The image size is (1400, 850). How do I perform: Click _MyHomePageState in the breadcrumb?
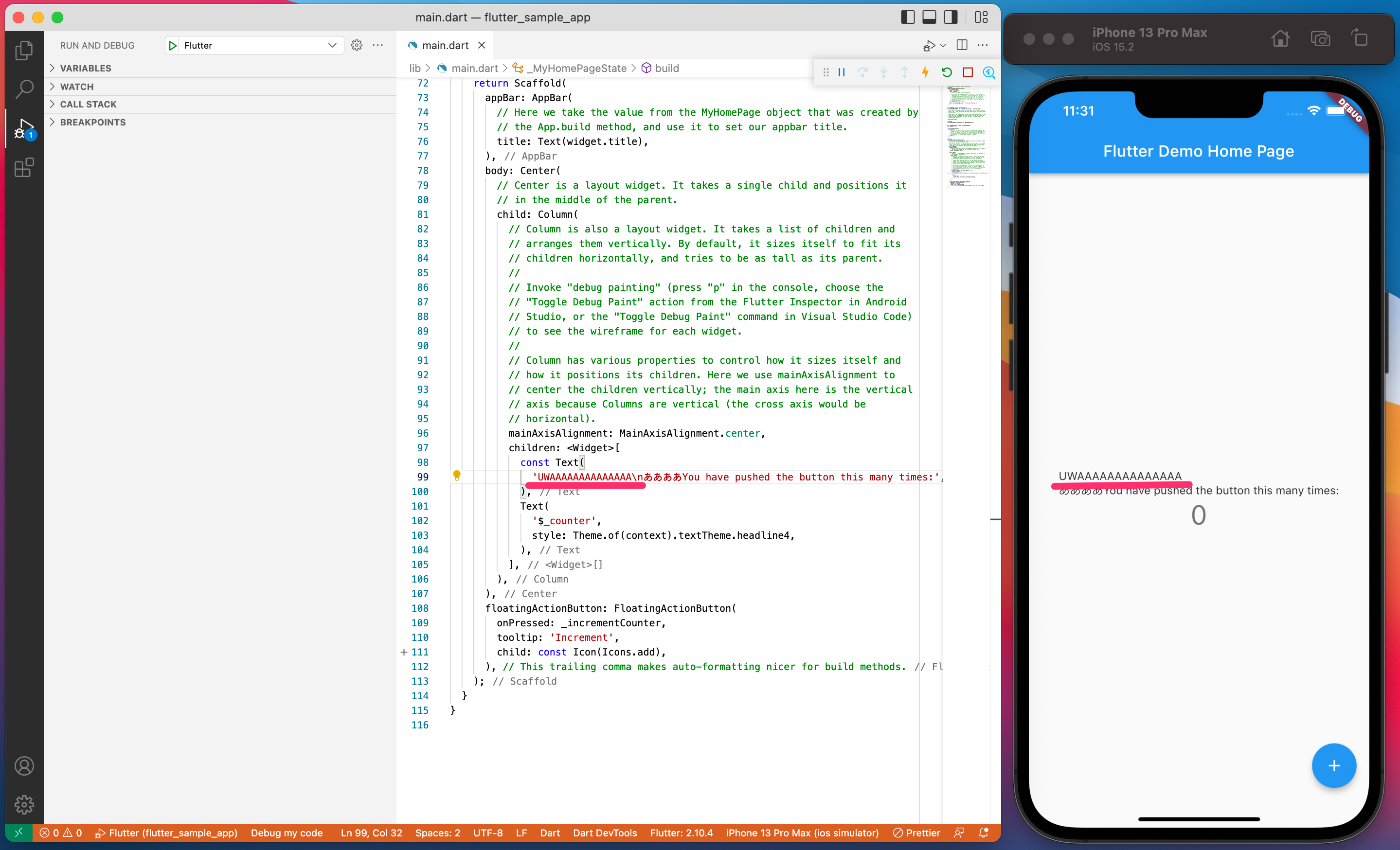pos(579,68)
